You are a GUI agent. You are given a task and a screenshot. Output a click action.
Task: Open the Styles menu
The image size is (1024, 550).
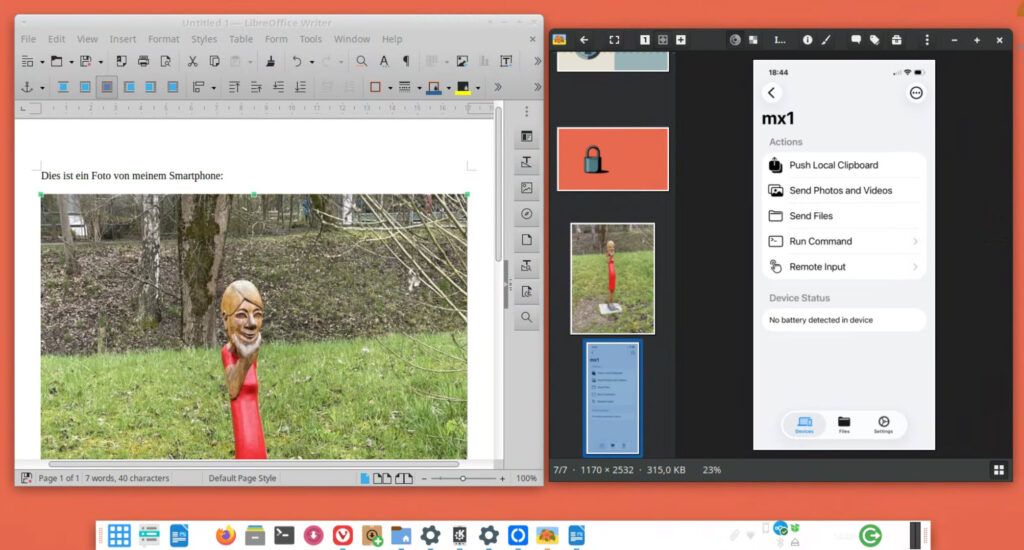point(204,39)
